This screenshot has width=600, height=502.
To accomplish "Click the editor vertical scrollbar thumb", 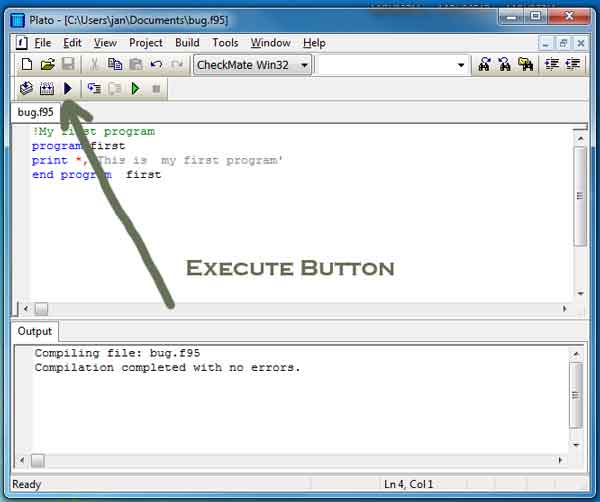I will click(580, 196).
